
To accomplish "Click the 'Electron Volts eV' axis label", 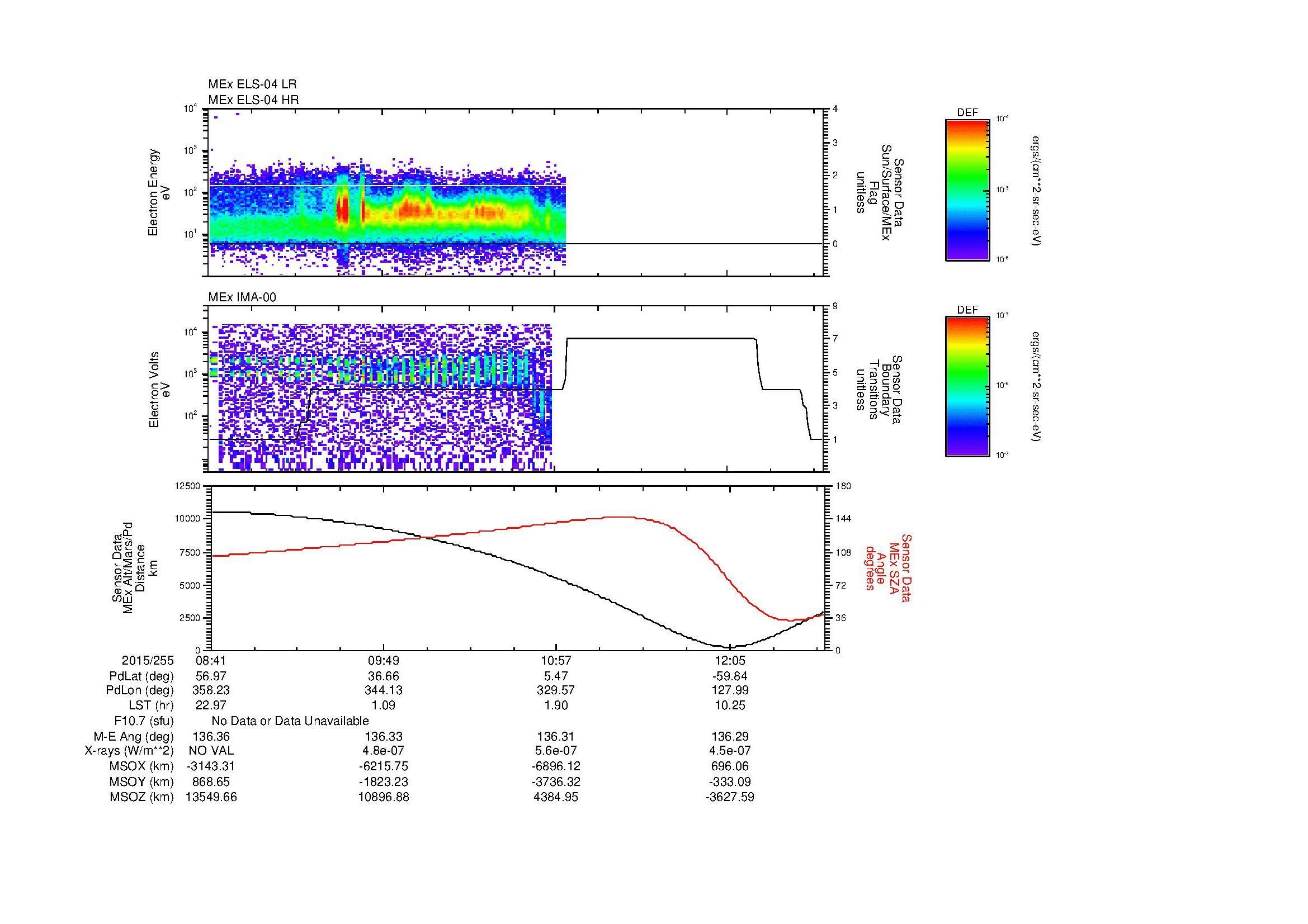I will click(x=159, y=390).
